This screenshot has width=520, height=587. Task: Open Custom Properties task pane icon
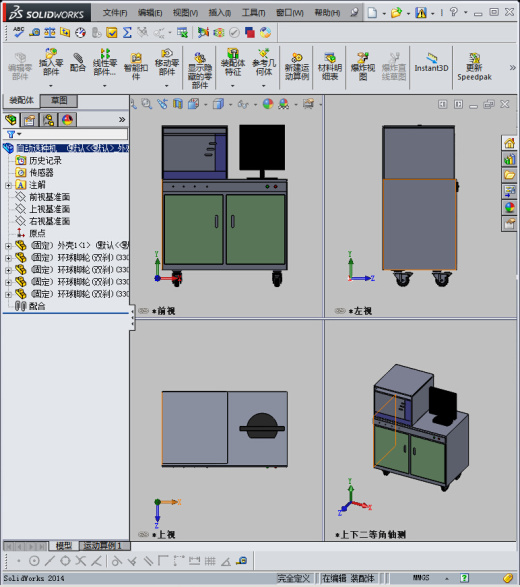click(509, 223)
